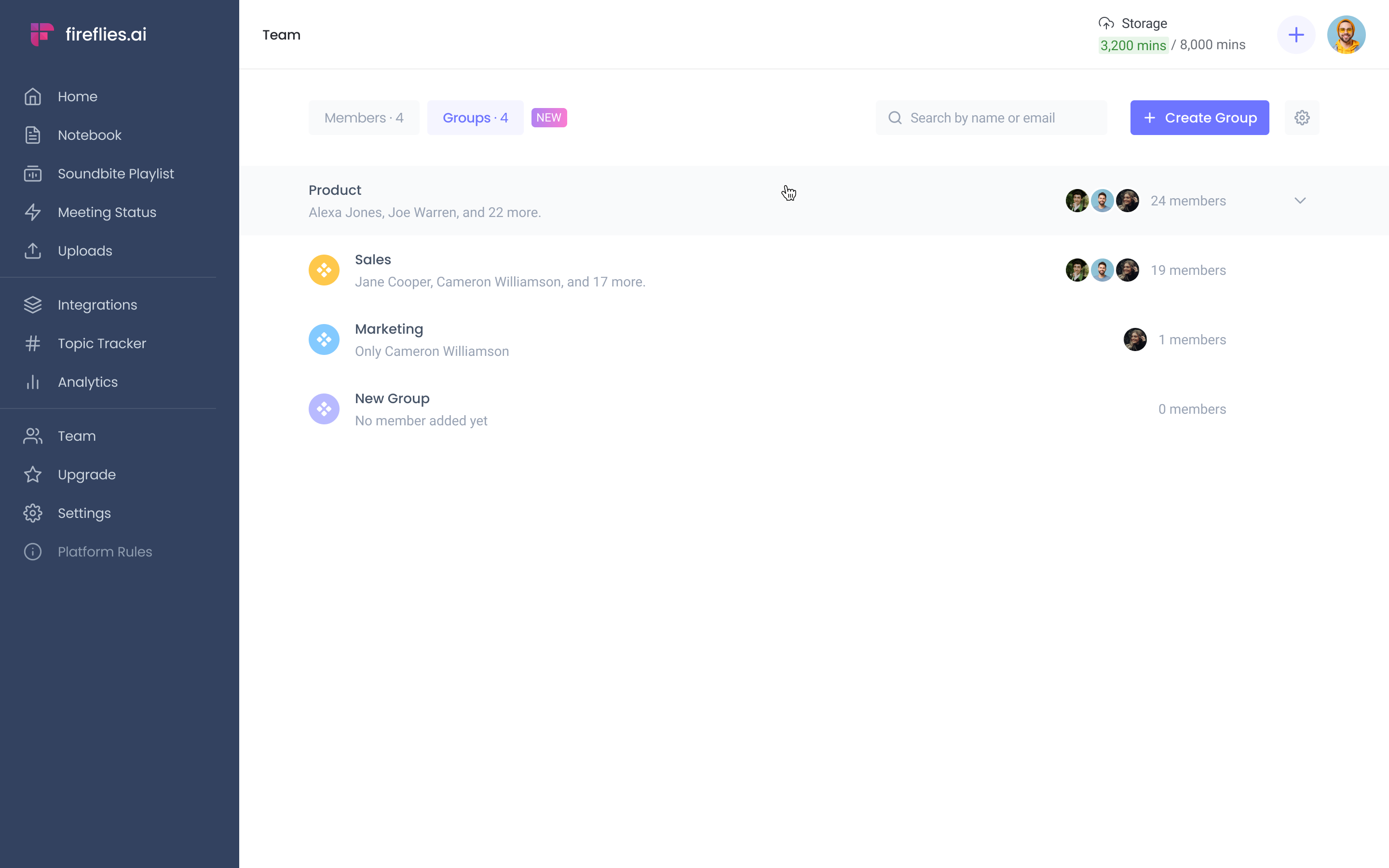Click the settings gear icon

1302,117
